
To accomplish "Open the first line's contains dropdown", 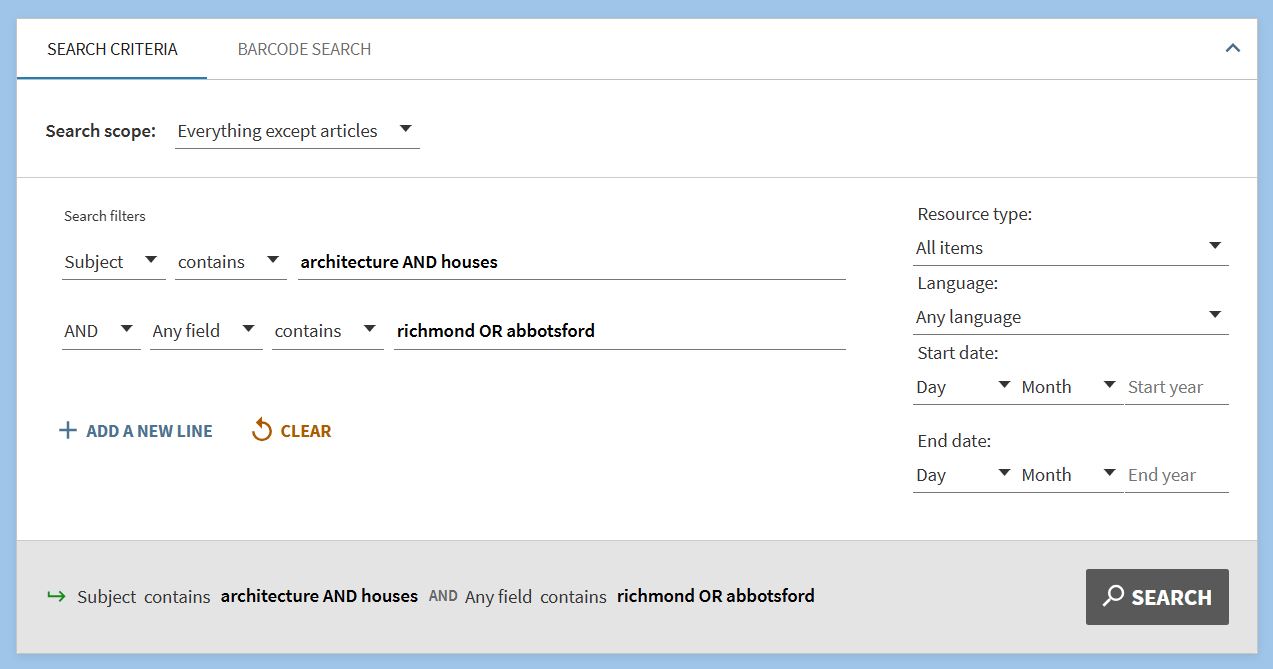I will click(229, 262).
